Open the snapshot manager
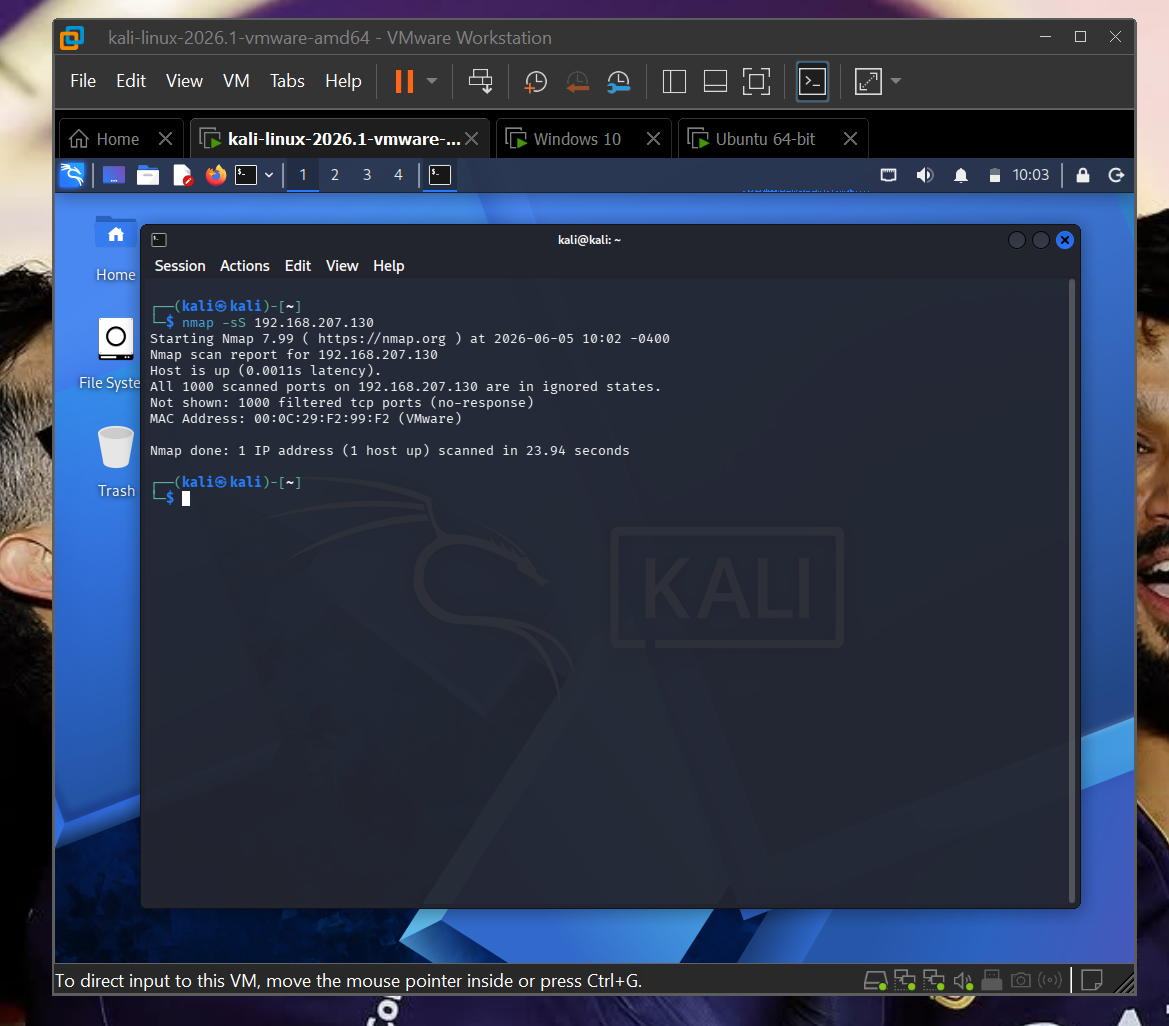Image resolution: width=1169 pixels, height=1026 pixels. 618,81
